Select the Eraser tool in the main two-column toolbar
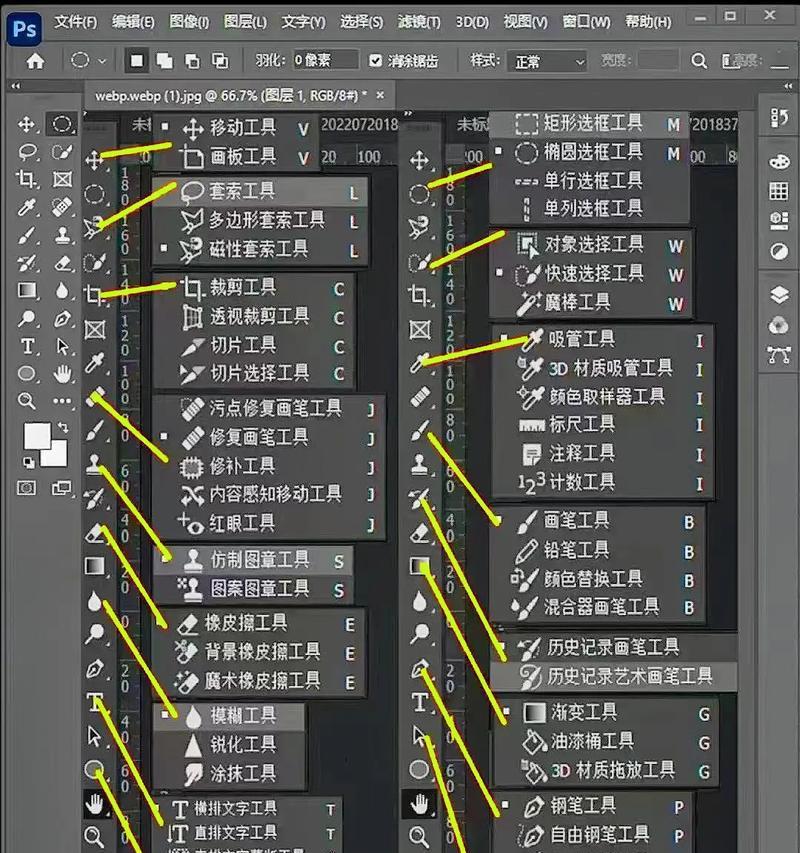The image size is (800, 853). tap(63, 263)
